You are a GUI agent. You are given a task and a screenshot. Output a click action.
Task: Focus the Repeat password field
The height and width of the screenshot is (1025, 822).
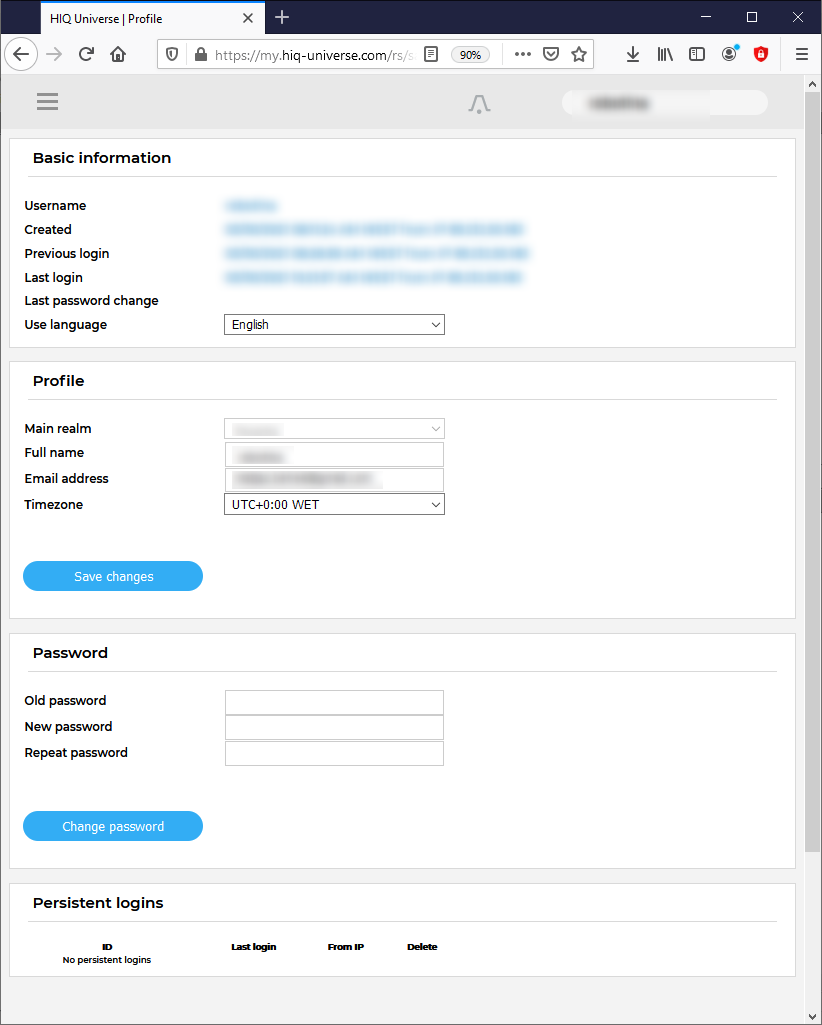(x=334, y=753)
